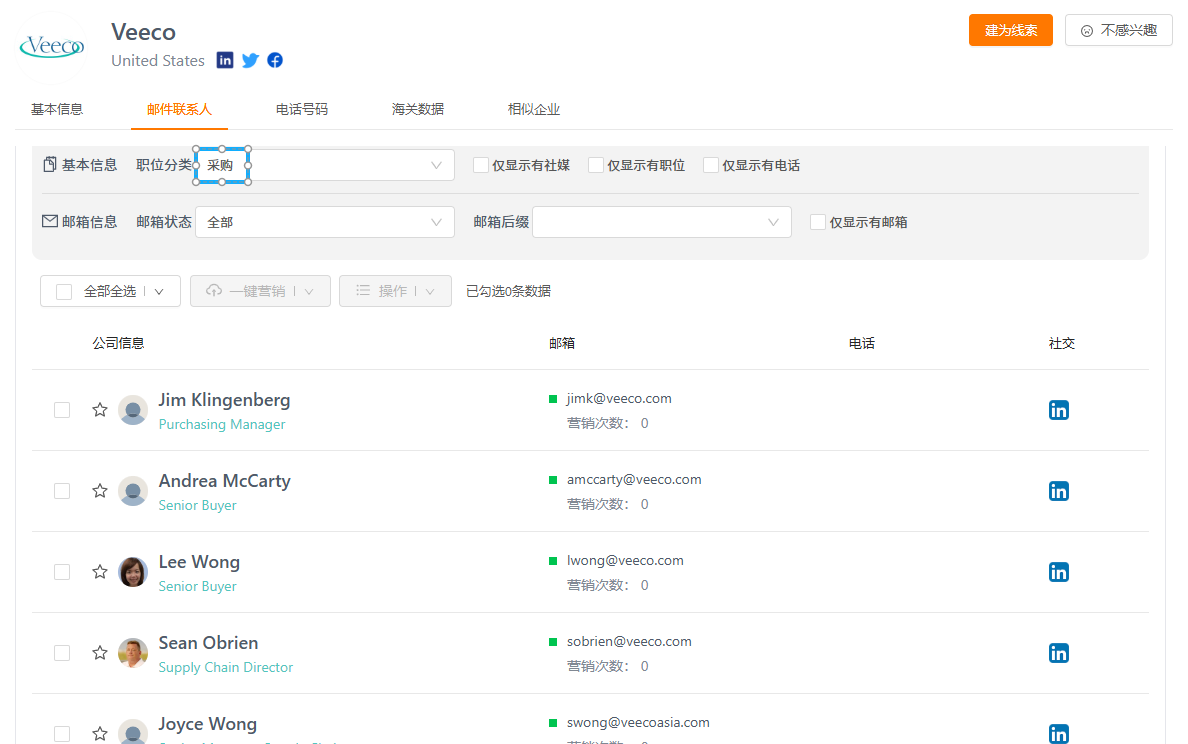Viewport: 1188px width, 744px height.
Task: Click email amccarty@veeco.com
Action: coord(634,480)
